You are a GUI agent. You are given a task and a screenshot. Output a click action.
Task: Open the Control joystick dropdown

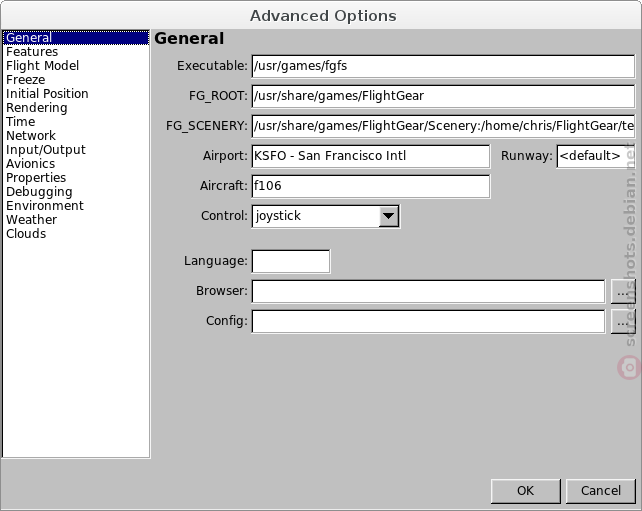click(326, 216)
